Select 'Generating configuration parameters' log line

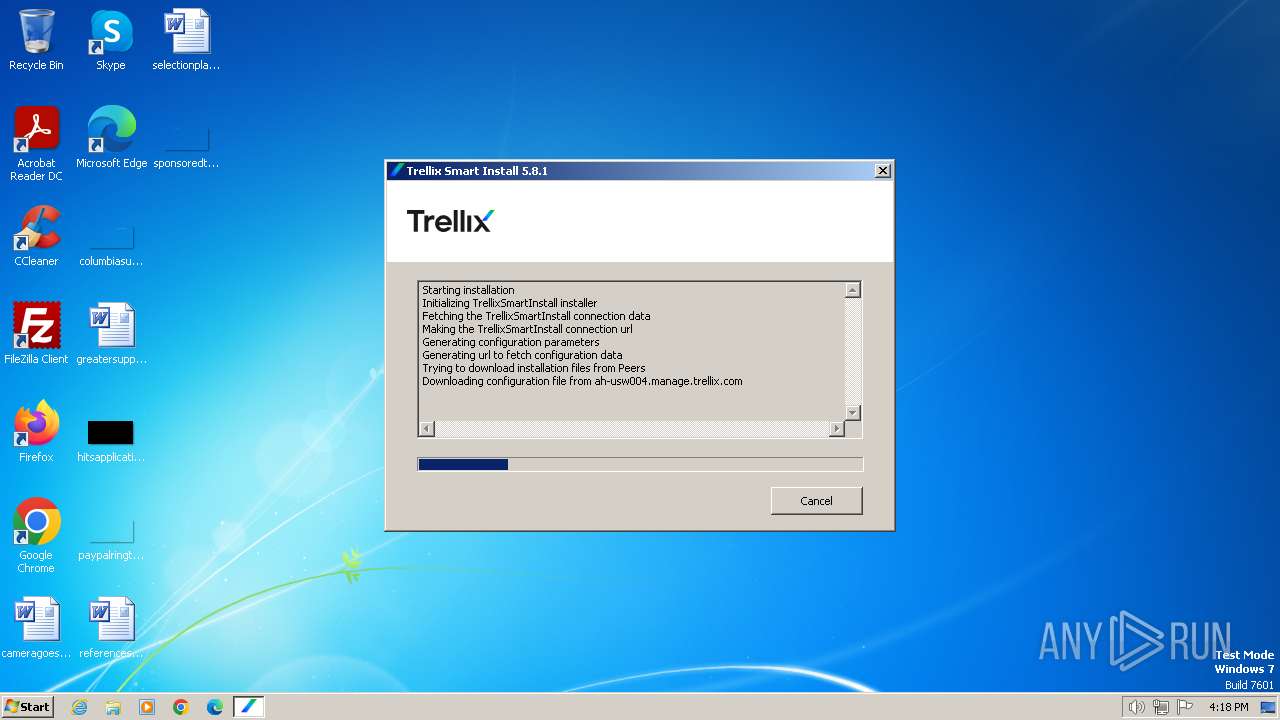point(511,342)
